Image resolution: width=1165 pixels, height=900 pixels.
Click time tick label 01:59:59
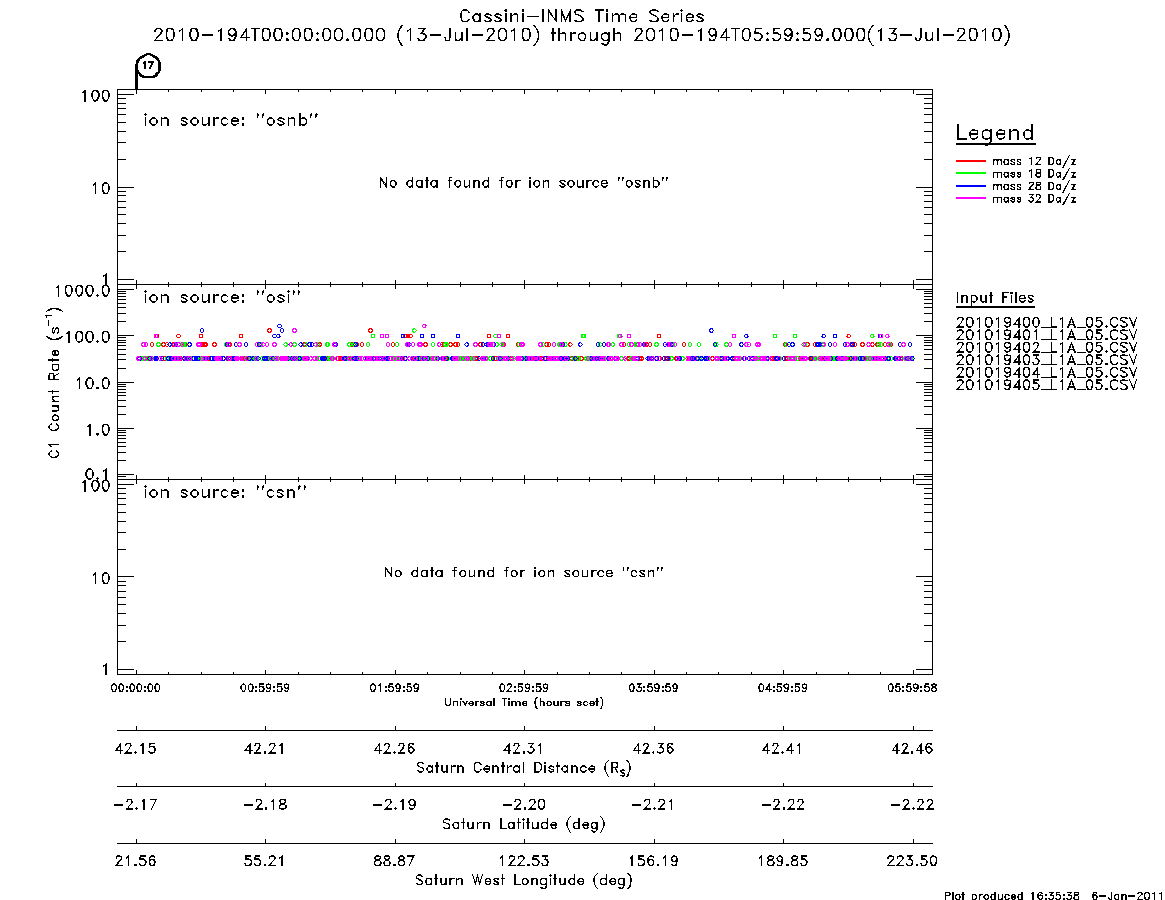coord(395,688)
